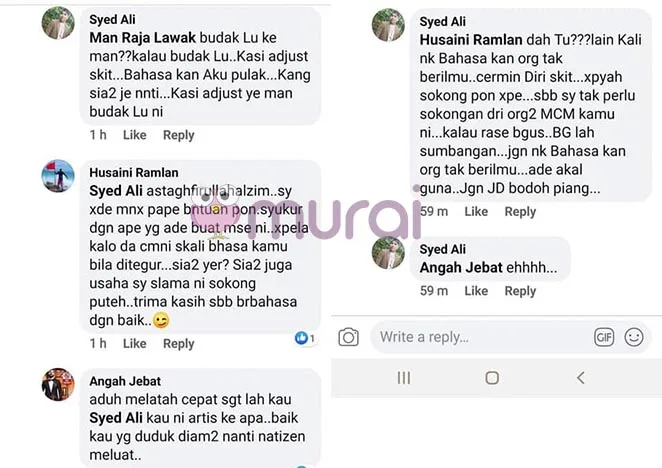Reply to Syed Ali's 'ehhhh...' comment
The image size is (662, 468).
point(520,291)
